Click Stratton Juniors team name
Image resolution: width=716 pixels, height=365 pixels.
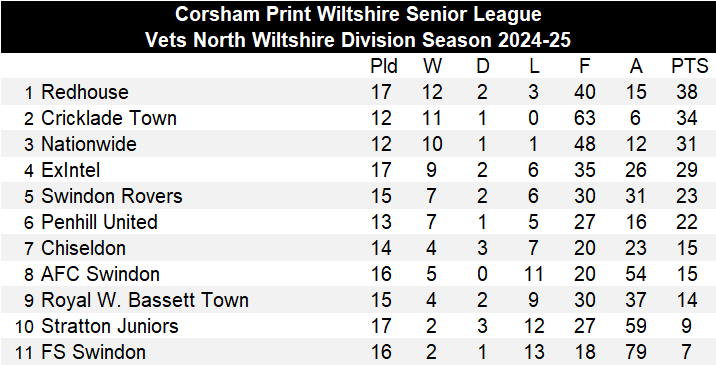click(x=110, y=326)
